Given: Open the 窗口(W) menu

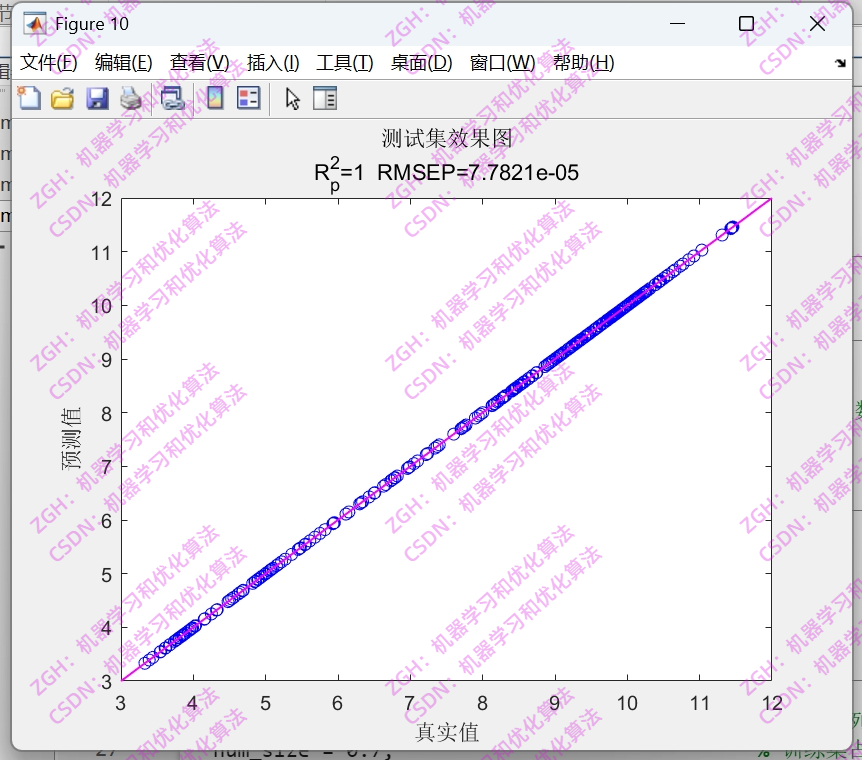Looking at the screenshot, I should [x=502, y=63].
